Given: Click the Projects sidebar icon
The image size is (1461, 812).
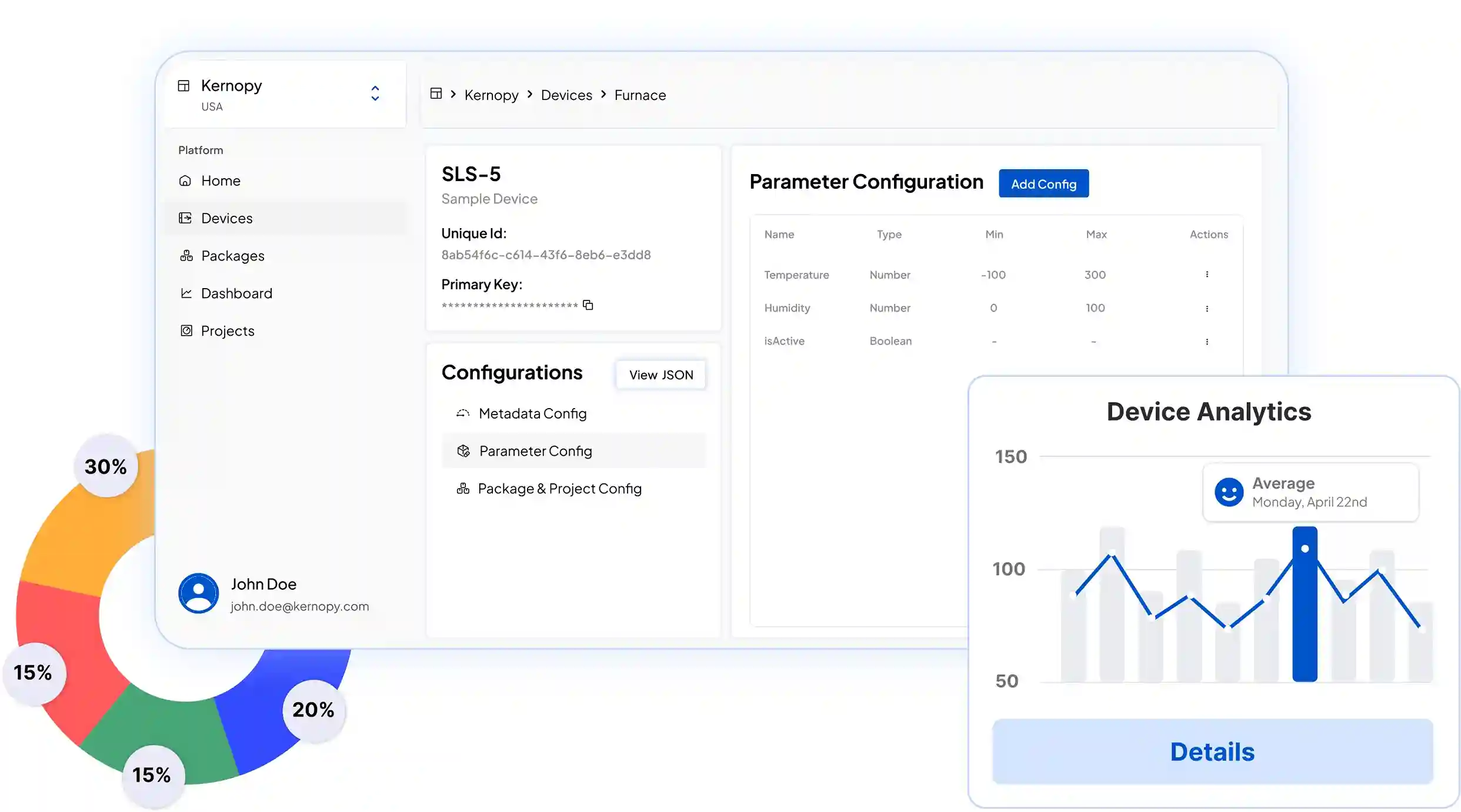Looking at the screenshot, I should click(186, 330).
